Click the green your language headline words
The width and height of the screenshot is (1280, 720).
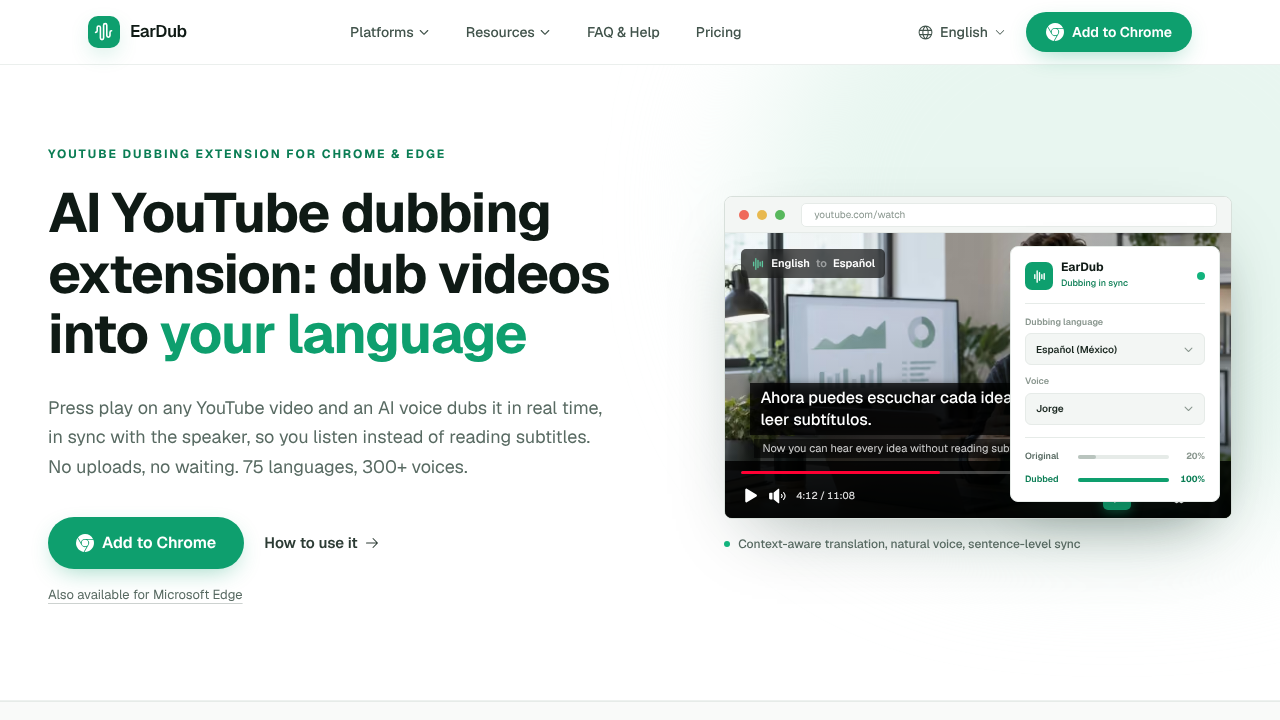click(343, 334)
